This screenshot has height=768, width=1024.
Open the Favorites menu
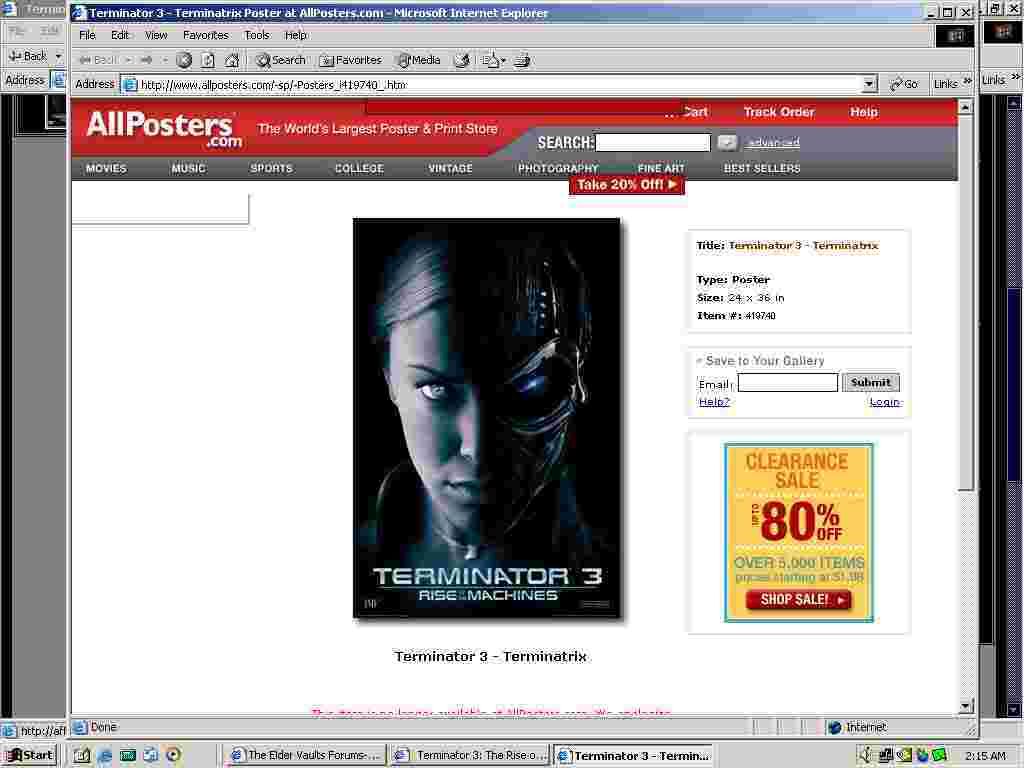[206, 35]
